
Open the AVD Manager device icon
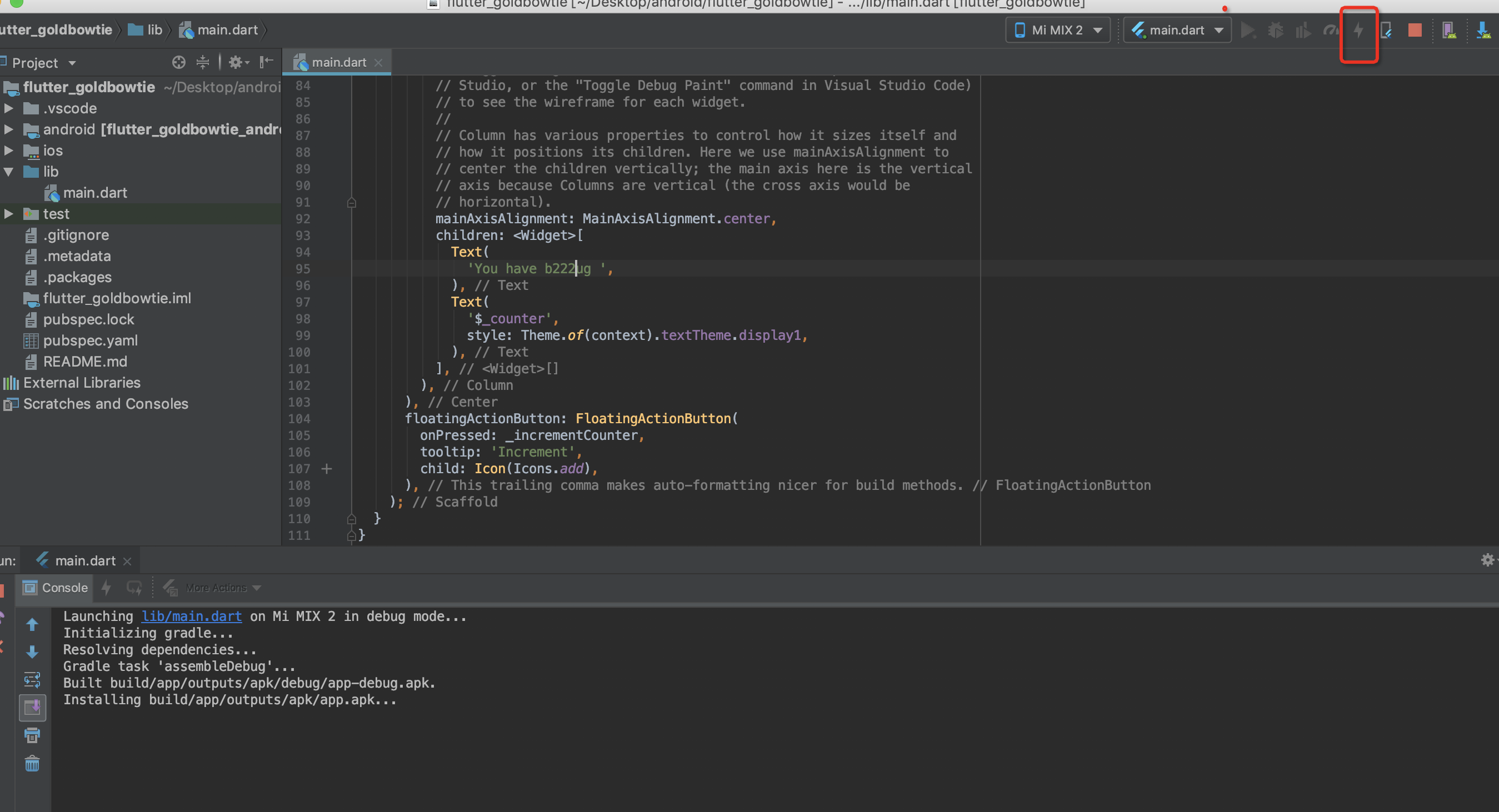(1449, 30)
